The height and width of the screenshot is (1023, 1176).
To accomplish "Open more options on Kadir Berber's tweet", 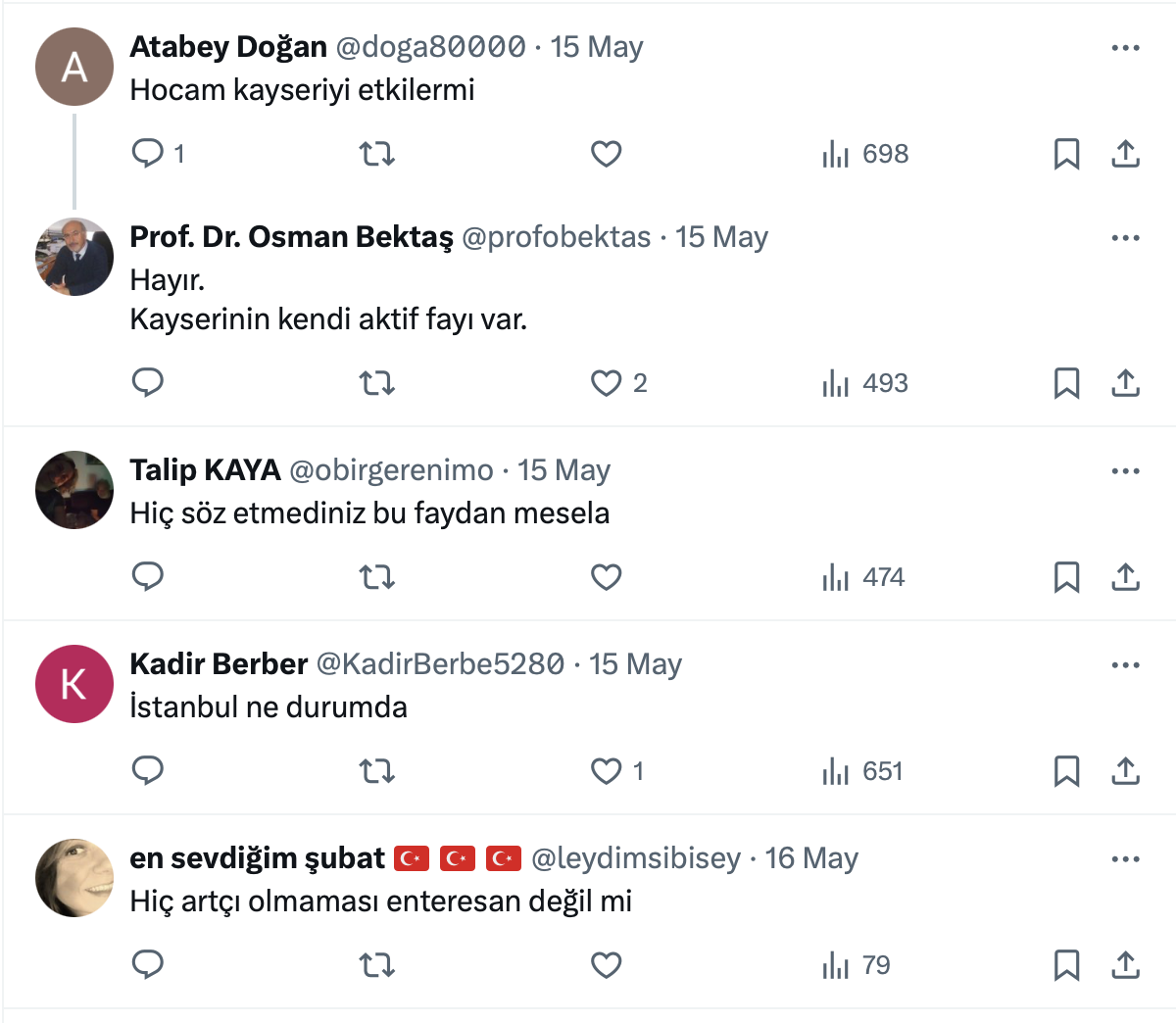I will click(1125, 665).
